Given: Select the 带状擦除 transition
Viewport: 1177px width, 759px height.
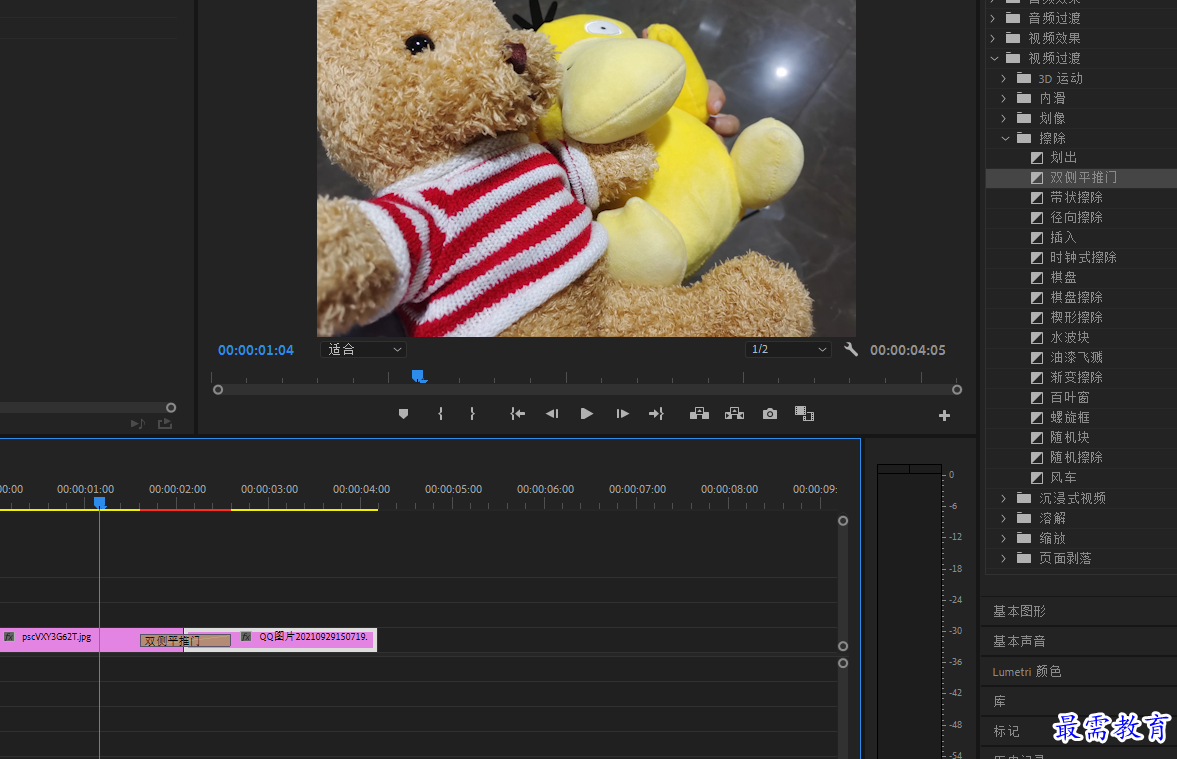Looking at the screenshot, I should pos(1076,197).
